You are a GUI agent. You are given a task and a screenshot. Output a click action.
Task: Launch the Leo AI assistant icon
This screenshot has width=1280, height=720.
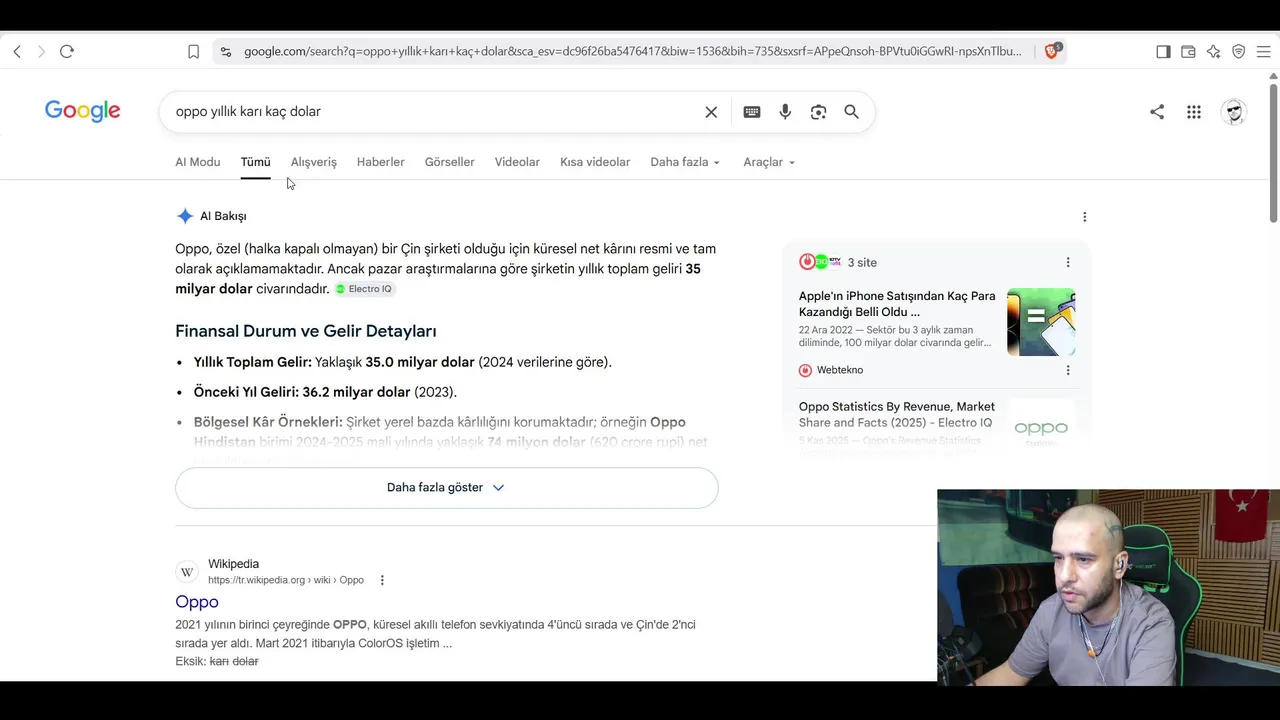click(1213, 52)
